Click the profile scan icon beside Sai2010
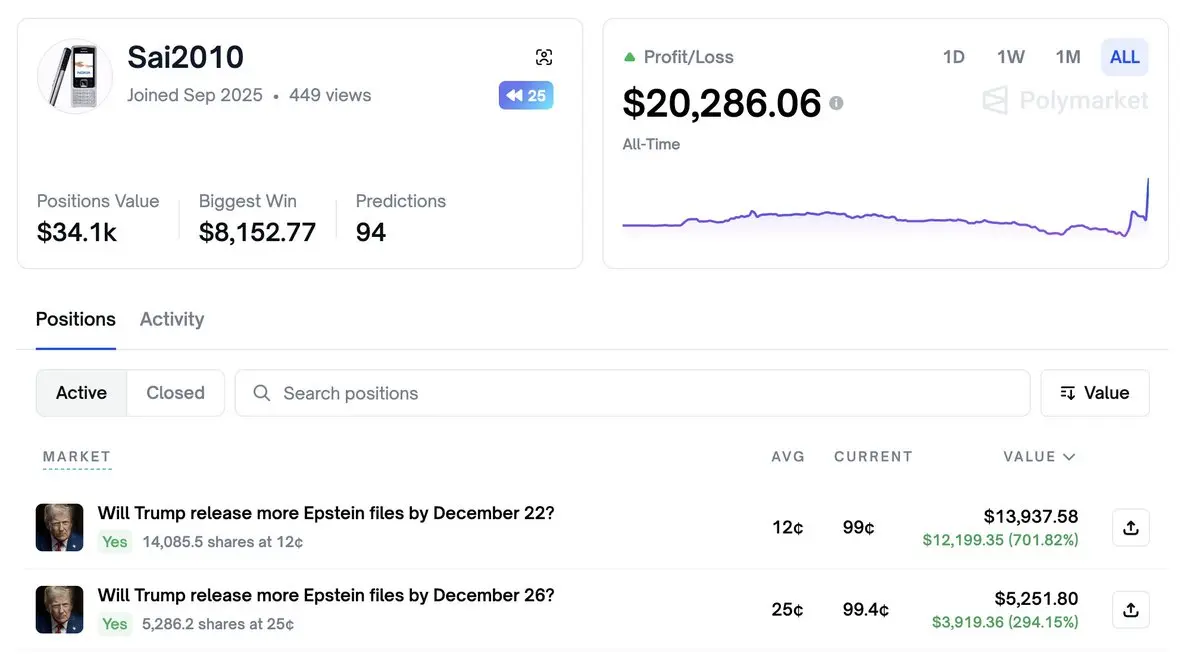1200x668 pixels. (x=543, y=57)
